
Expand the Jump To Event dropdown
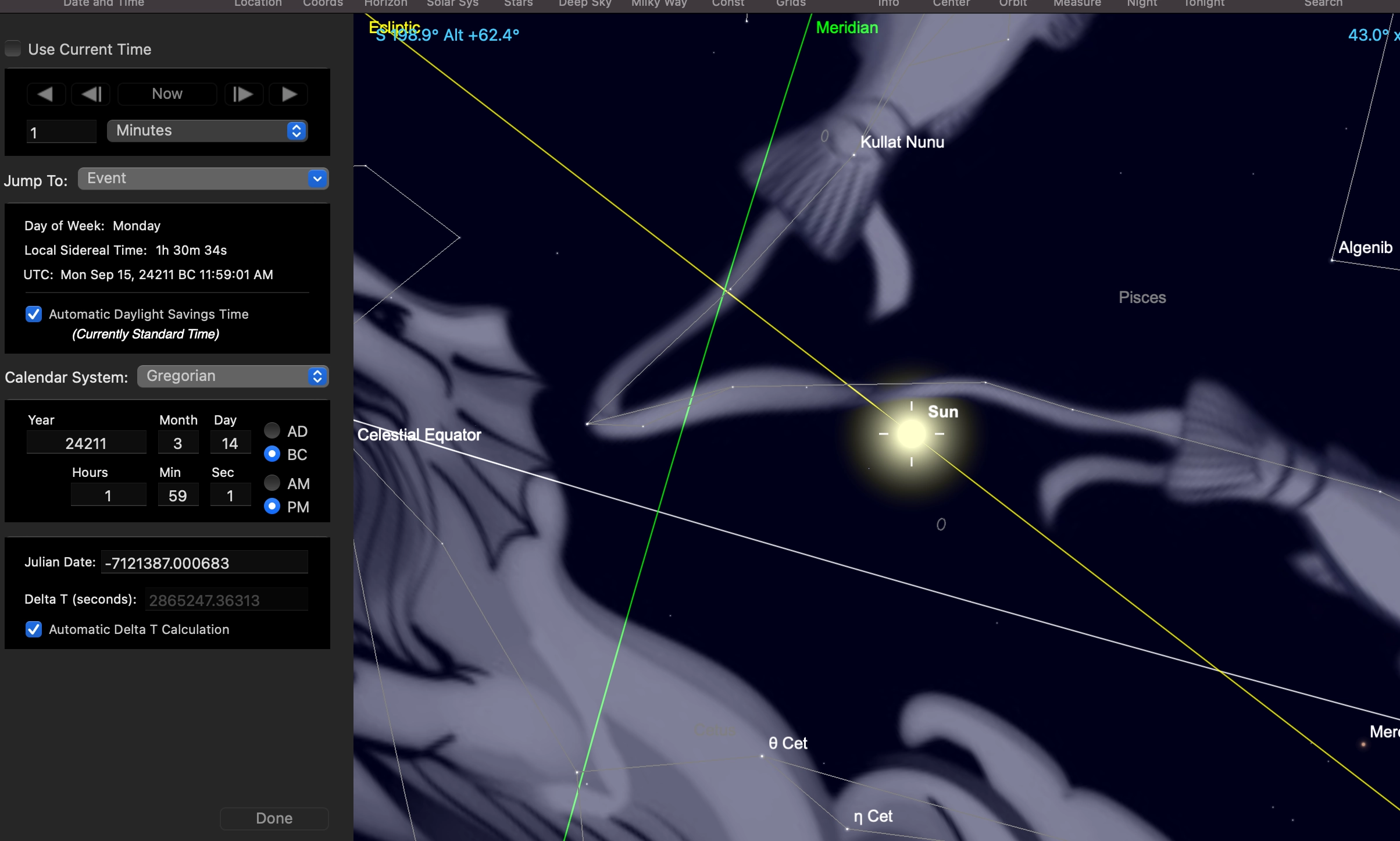click(x=203, y=179)
